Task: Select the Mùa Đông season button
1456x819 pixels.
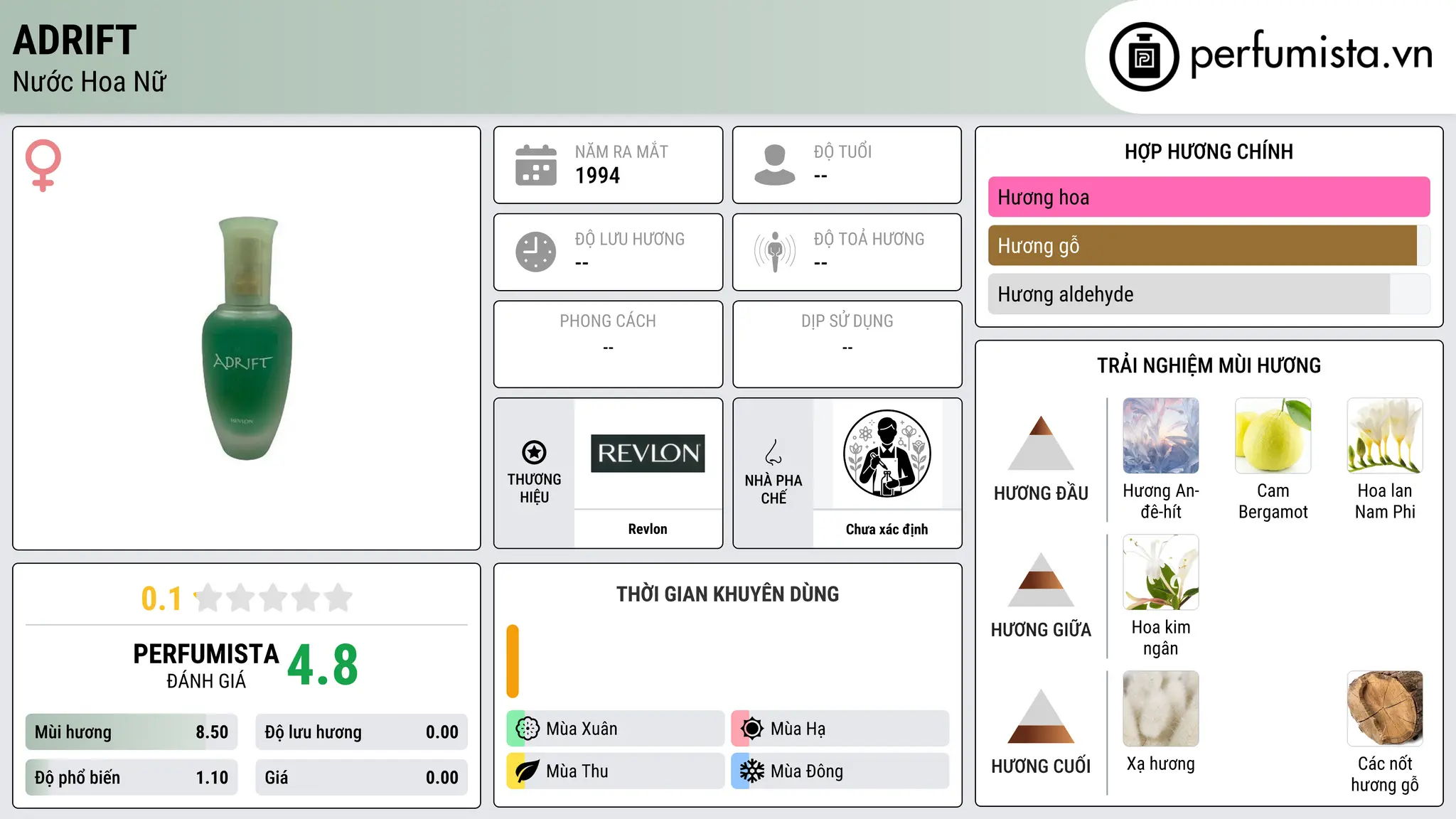Action: 840,771
